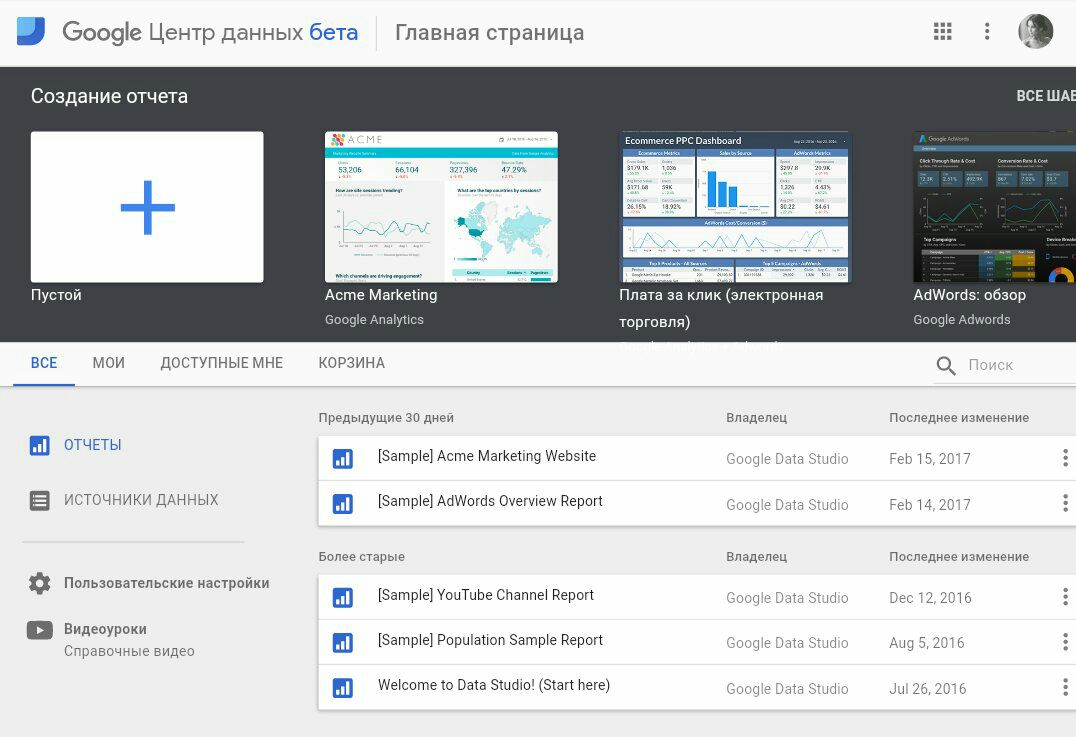Click the Data Studio logo icon
Image resolution: width=1076 pixels, height=737 pixels.
click(x=31, y=32)
